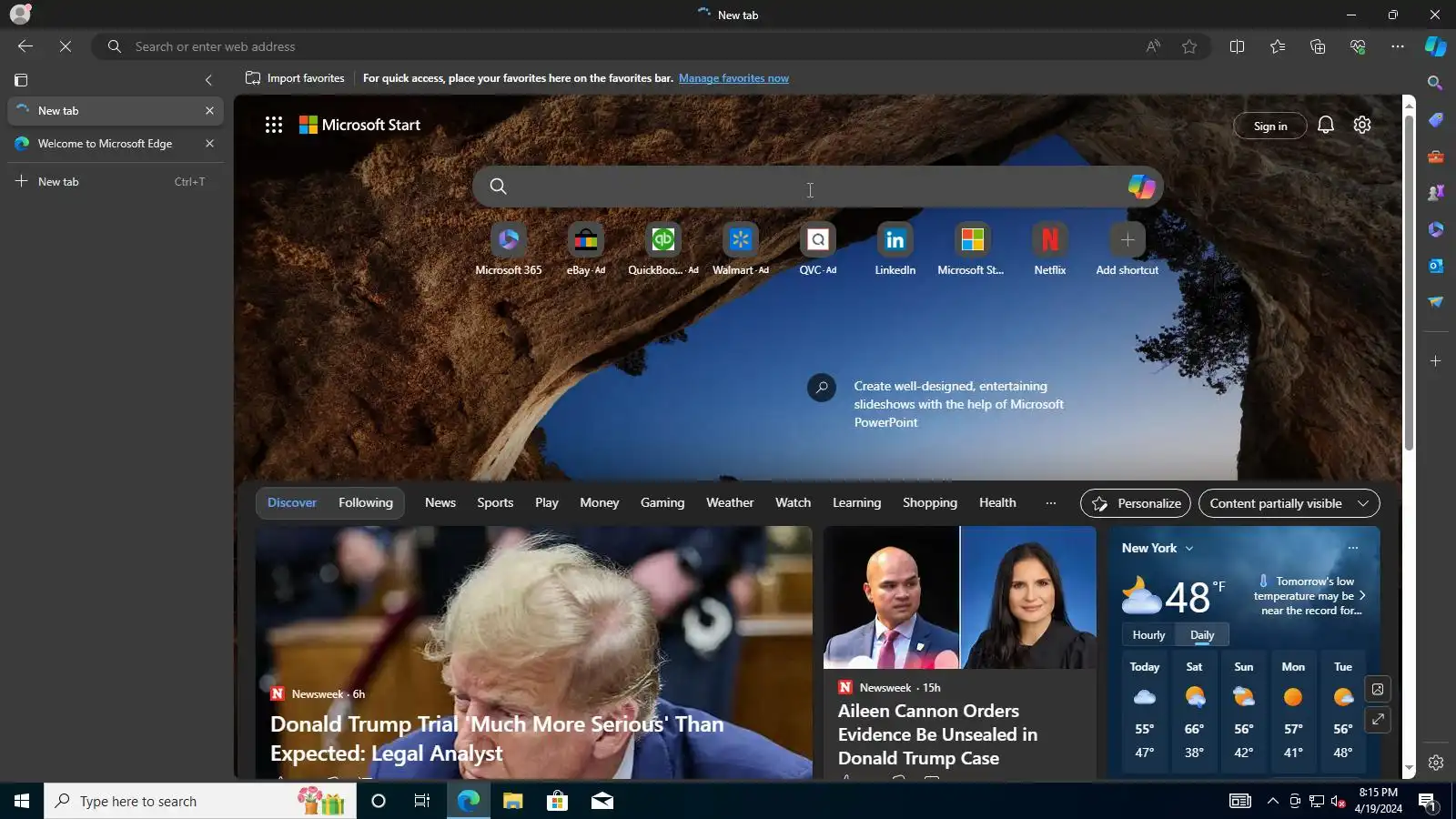The height and width of the screenshot is (819, 1456).
Task: Open tab actions menu icon in vertical tabs
Action: [21, 80]
